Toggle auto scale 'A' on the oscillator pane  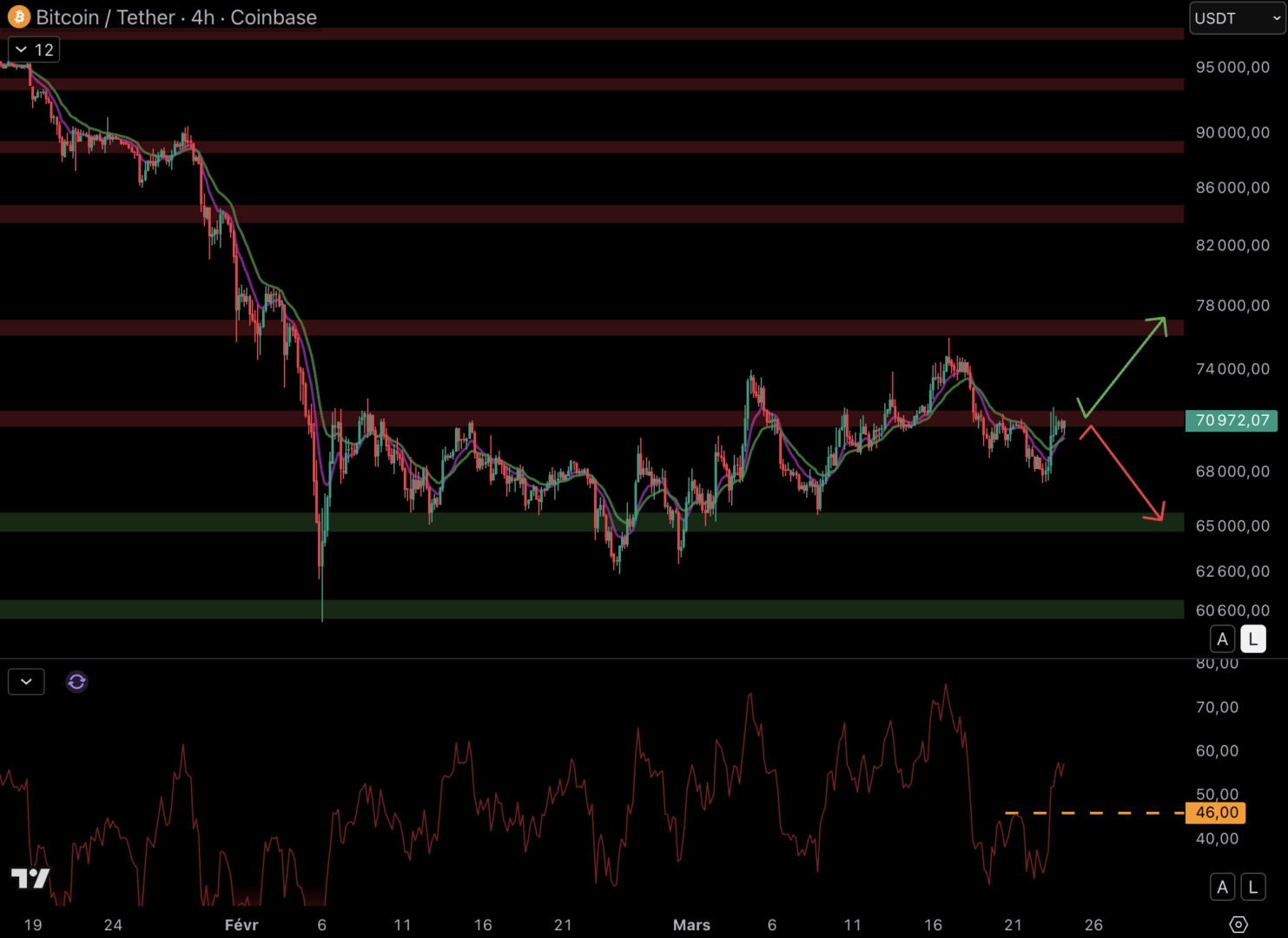pos(1222,887)
